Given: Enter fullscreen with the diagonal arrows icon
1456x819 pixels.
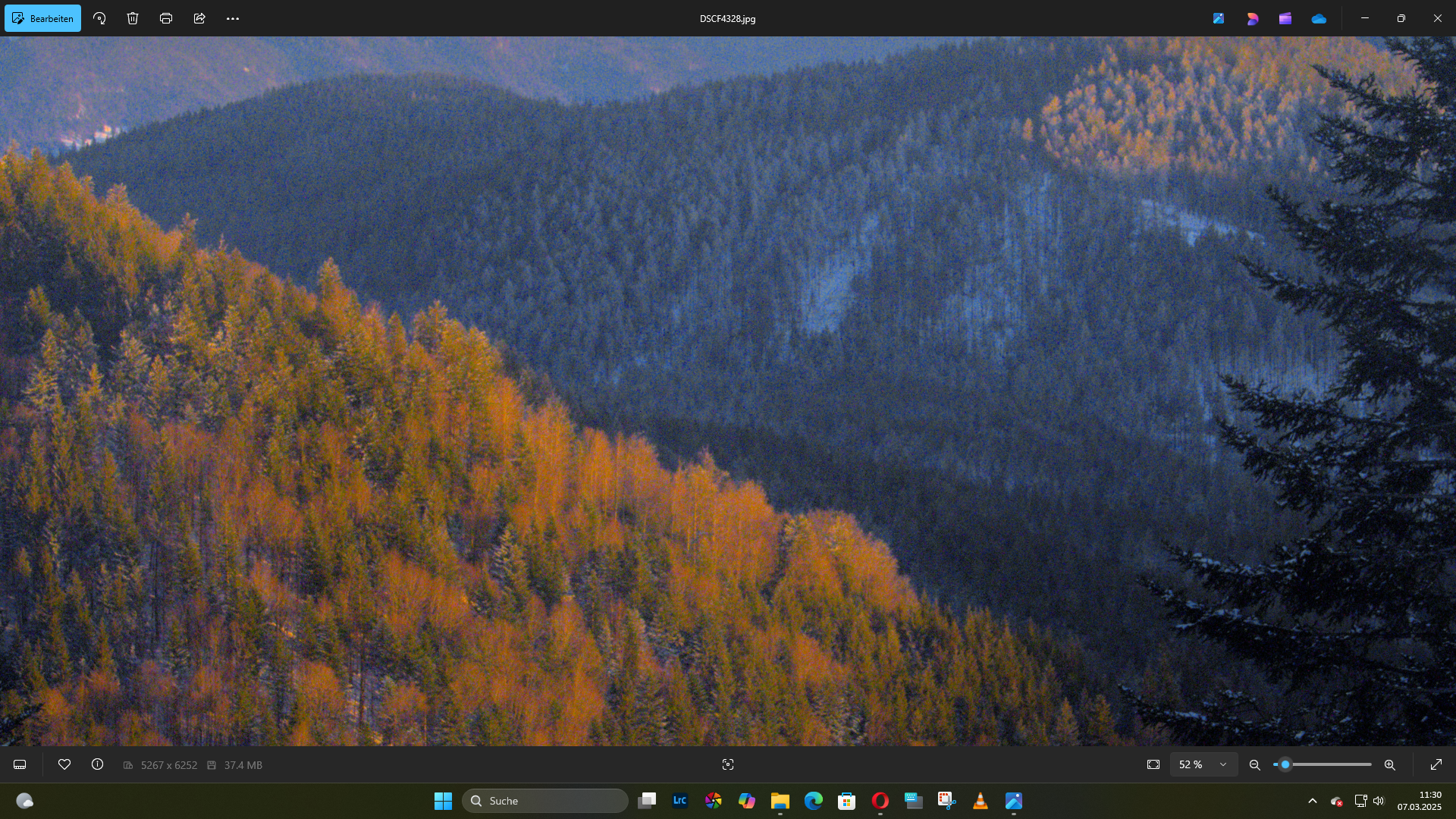Looking at the screenshot, I should (1436, 764).
